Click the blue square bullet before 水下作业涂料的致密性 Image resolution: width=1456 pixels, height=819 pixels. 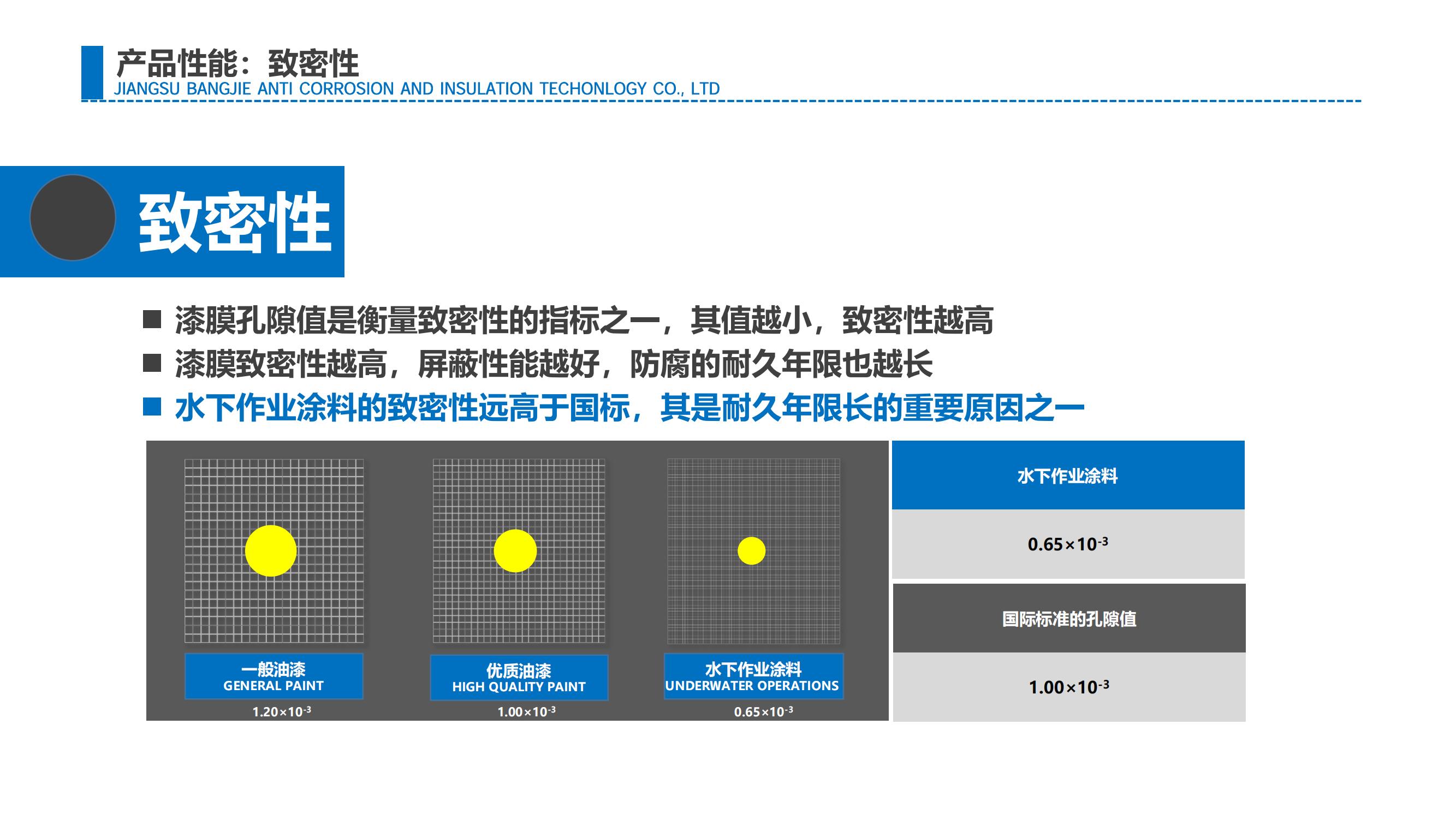(x=152, y=406)
